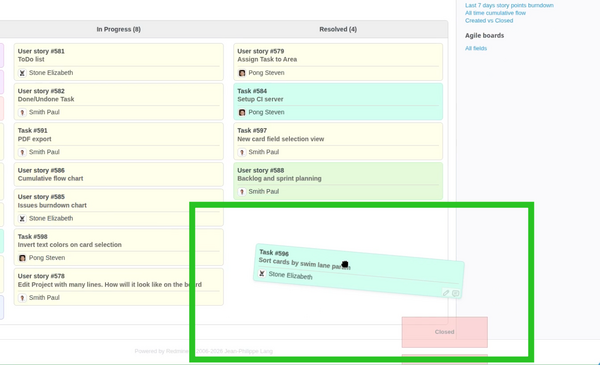Click Smith Paul avatar on story #588

[242, 192]
